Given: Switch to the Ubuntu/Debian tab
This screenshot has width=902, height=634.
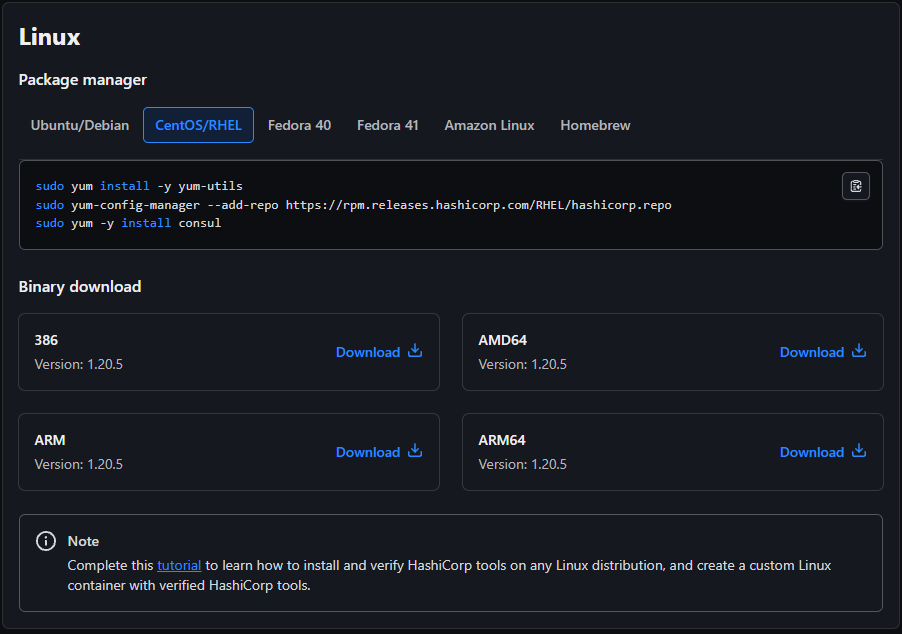Looking at the screenshot, I should click(x=79, y=125).
